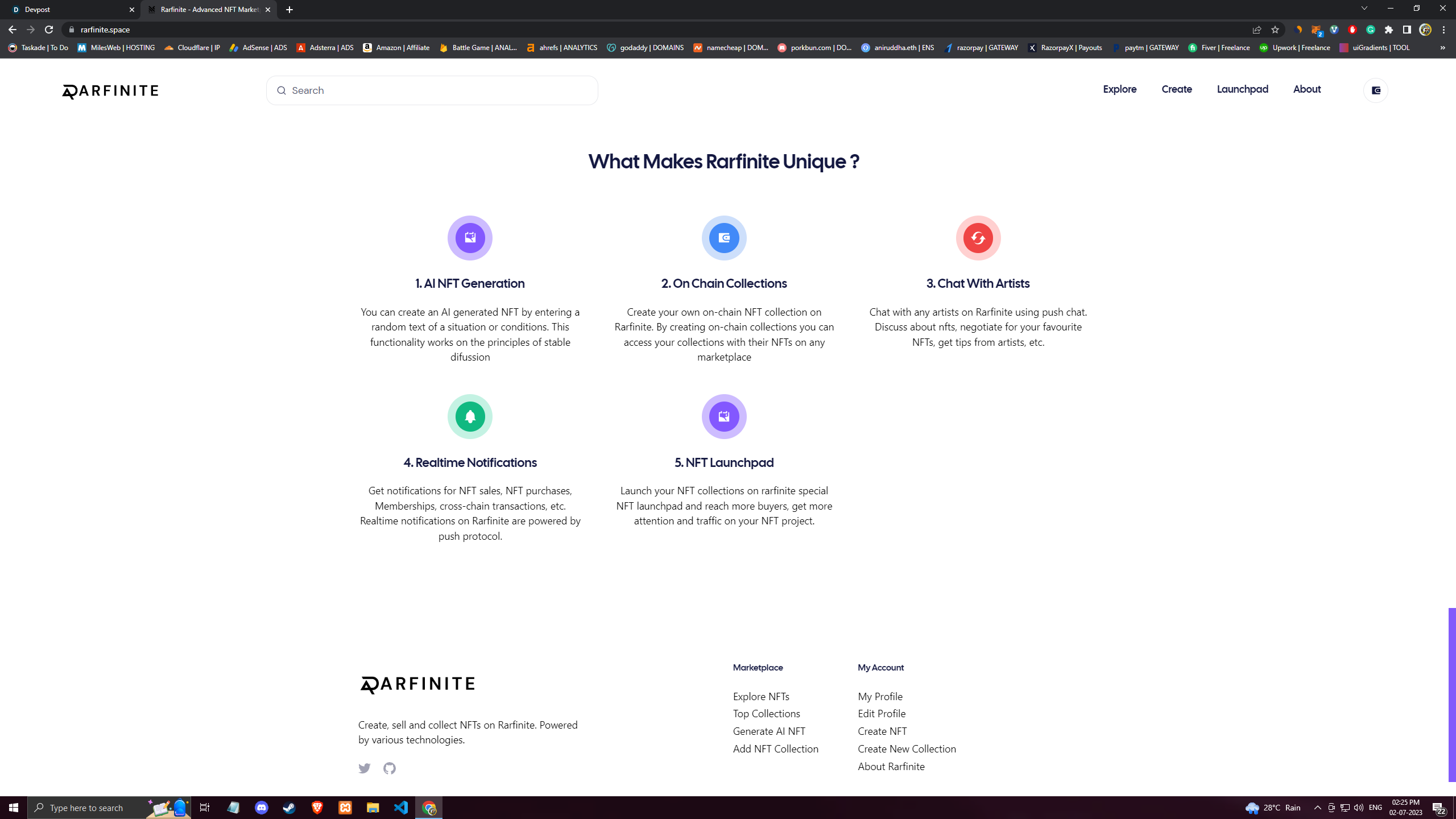1456x819 pixels.
Task: Show hidden system tray icons
Action: [1317, 808]
